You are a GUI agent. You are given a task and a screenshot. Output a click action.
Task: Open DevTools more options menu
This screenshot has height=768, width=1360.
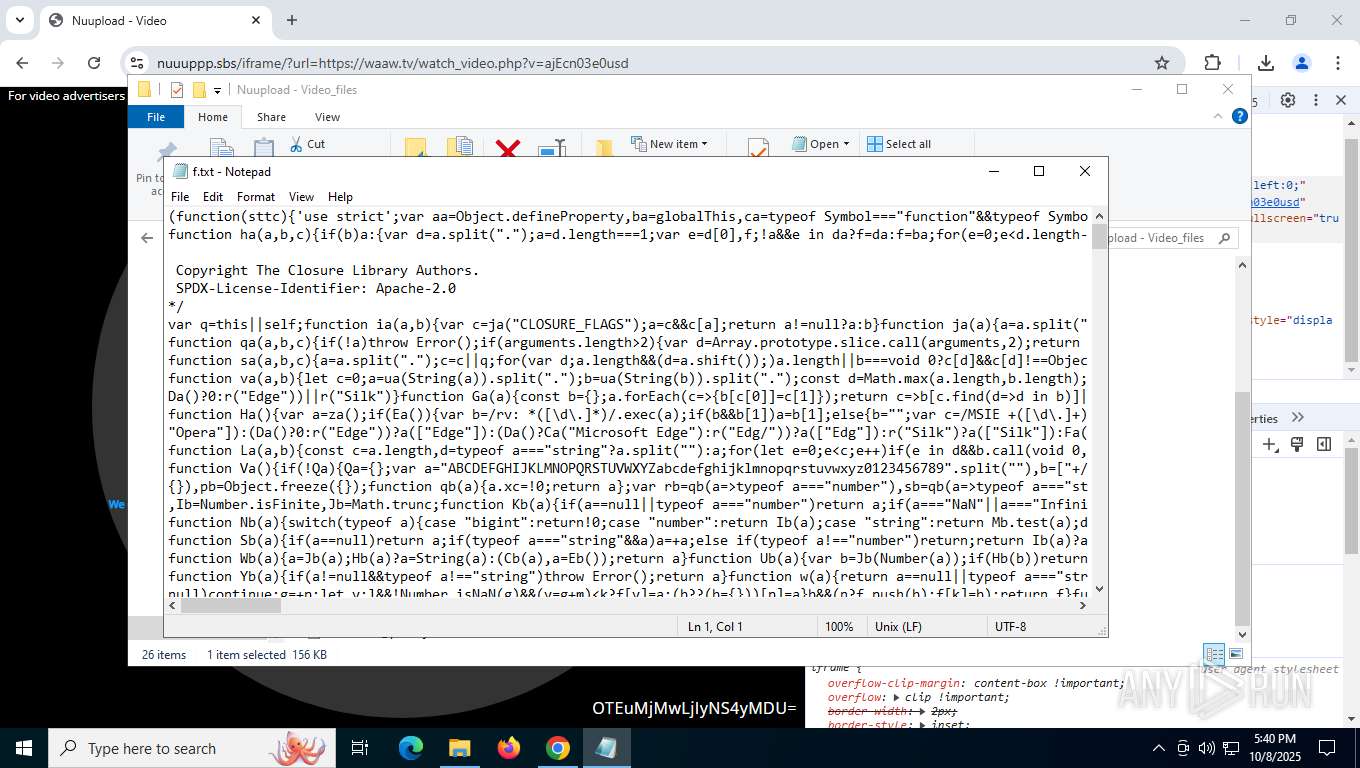tap(1316, 100)
